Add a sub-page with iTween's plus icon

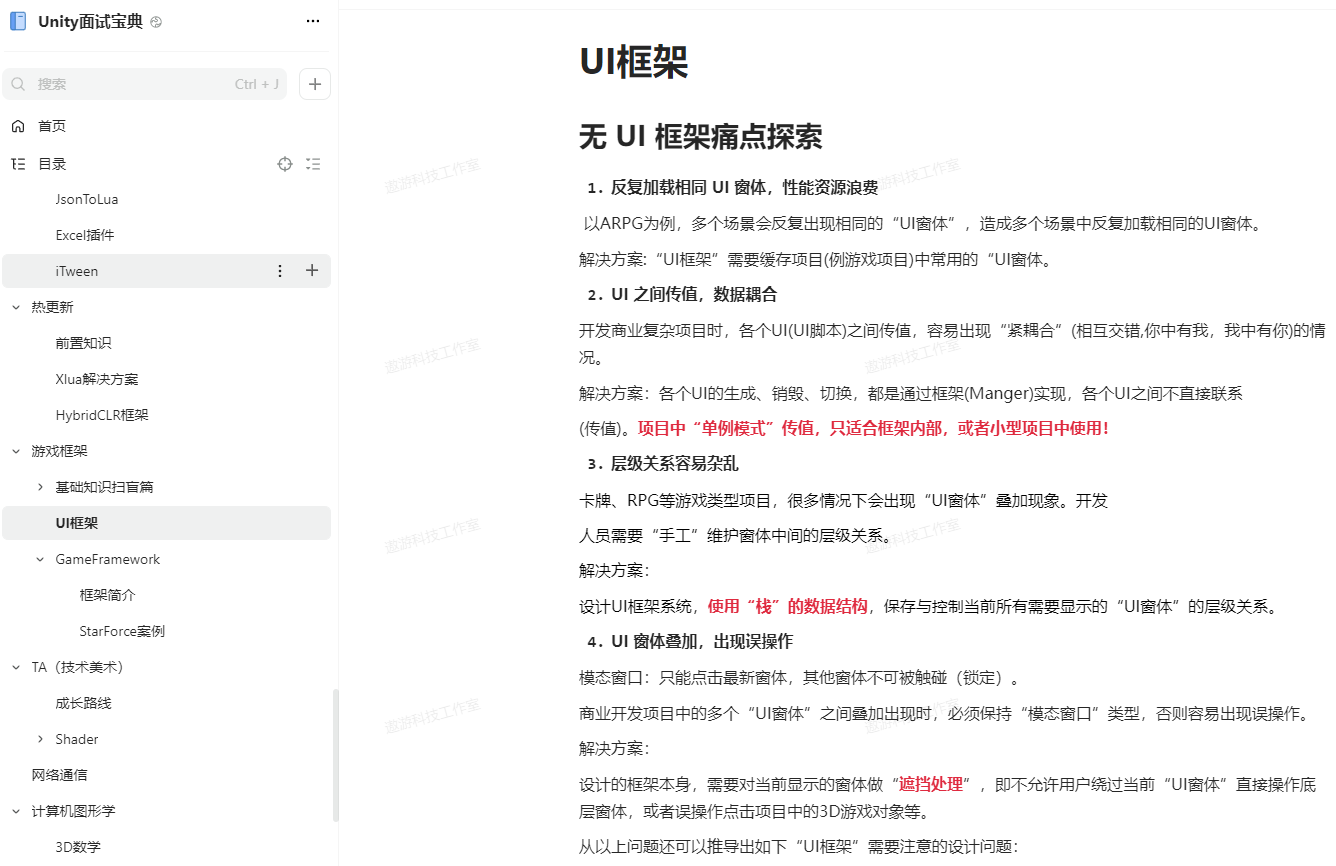point(312,271)
